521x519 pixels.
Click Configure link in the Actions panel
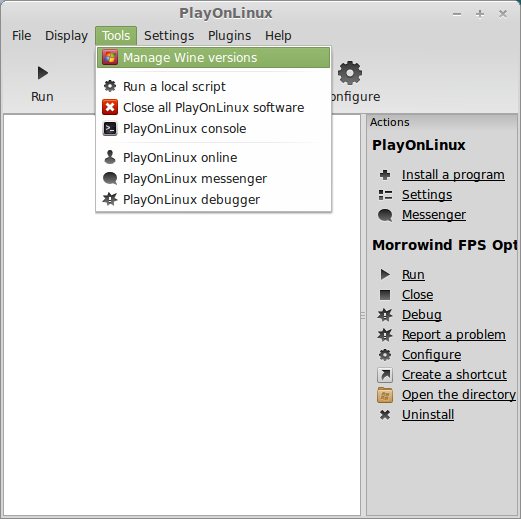pos(431,355)
